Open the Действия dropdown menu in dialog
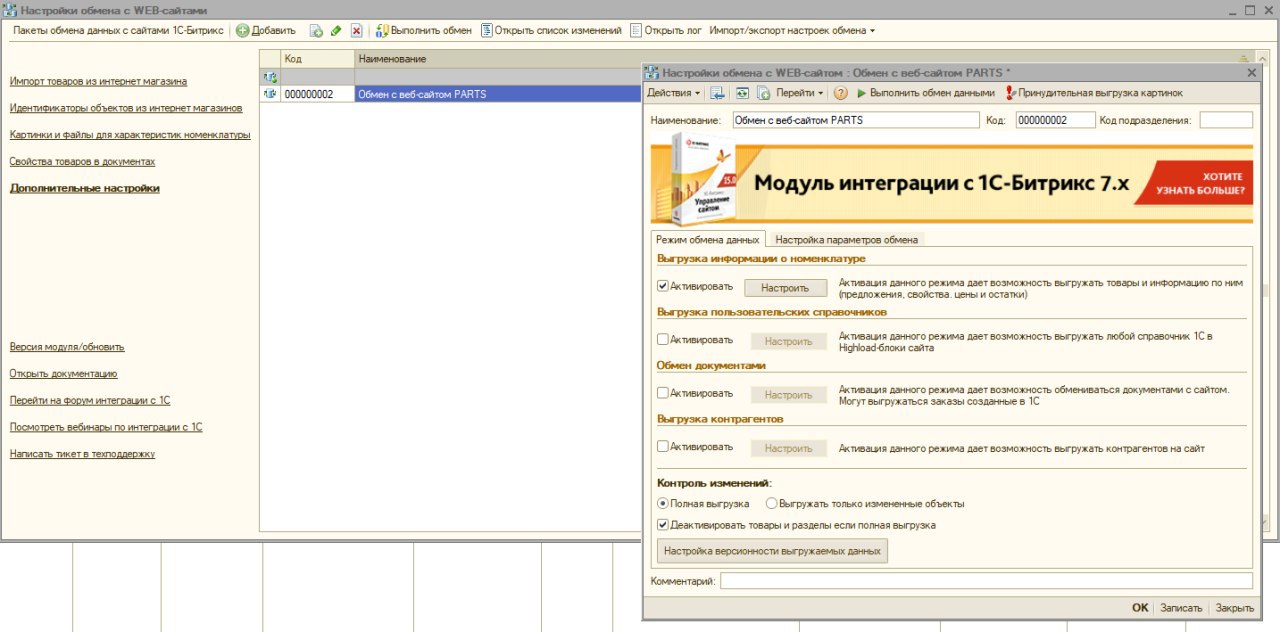1280x632 pixels. (x=673, y=93)
